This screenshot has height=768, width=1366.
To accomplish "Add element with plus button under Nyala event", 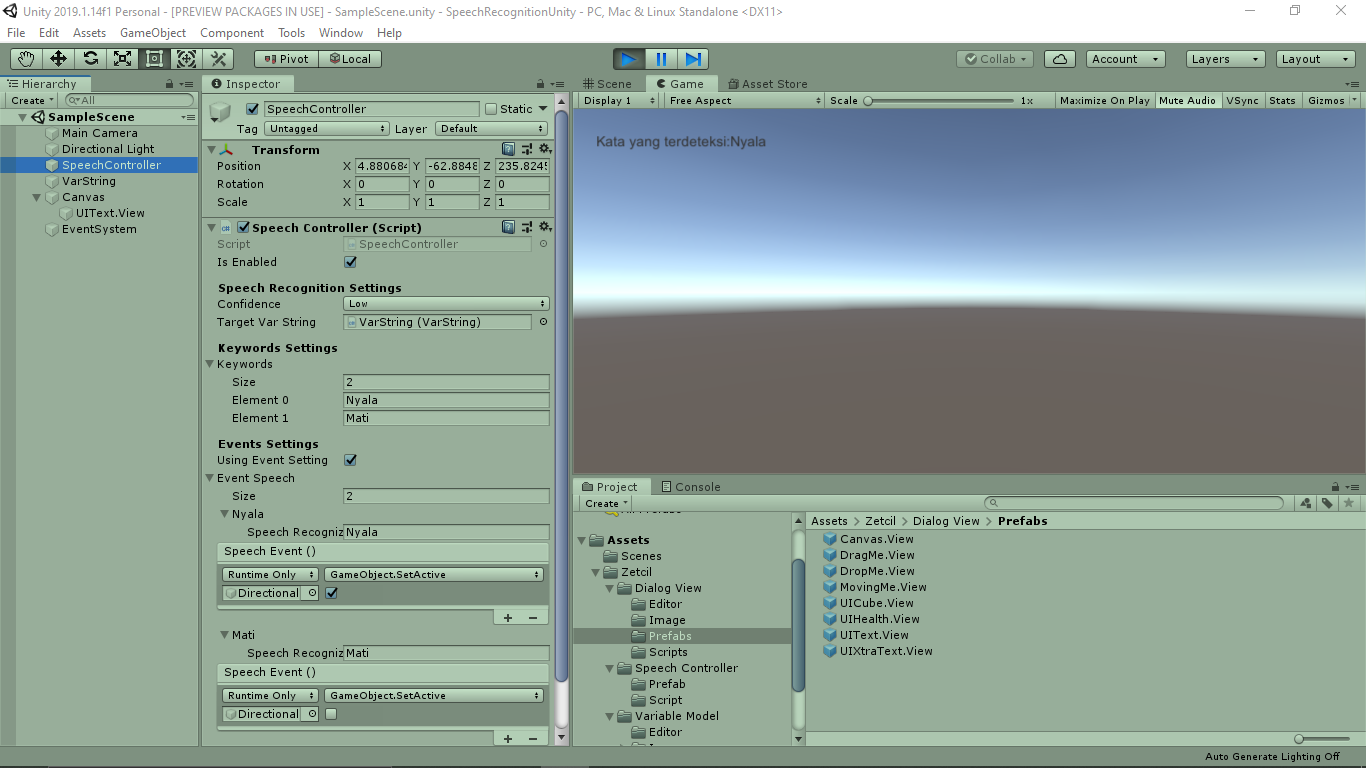I will (x=508, y=617).
